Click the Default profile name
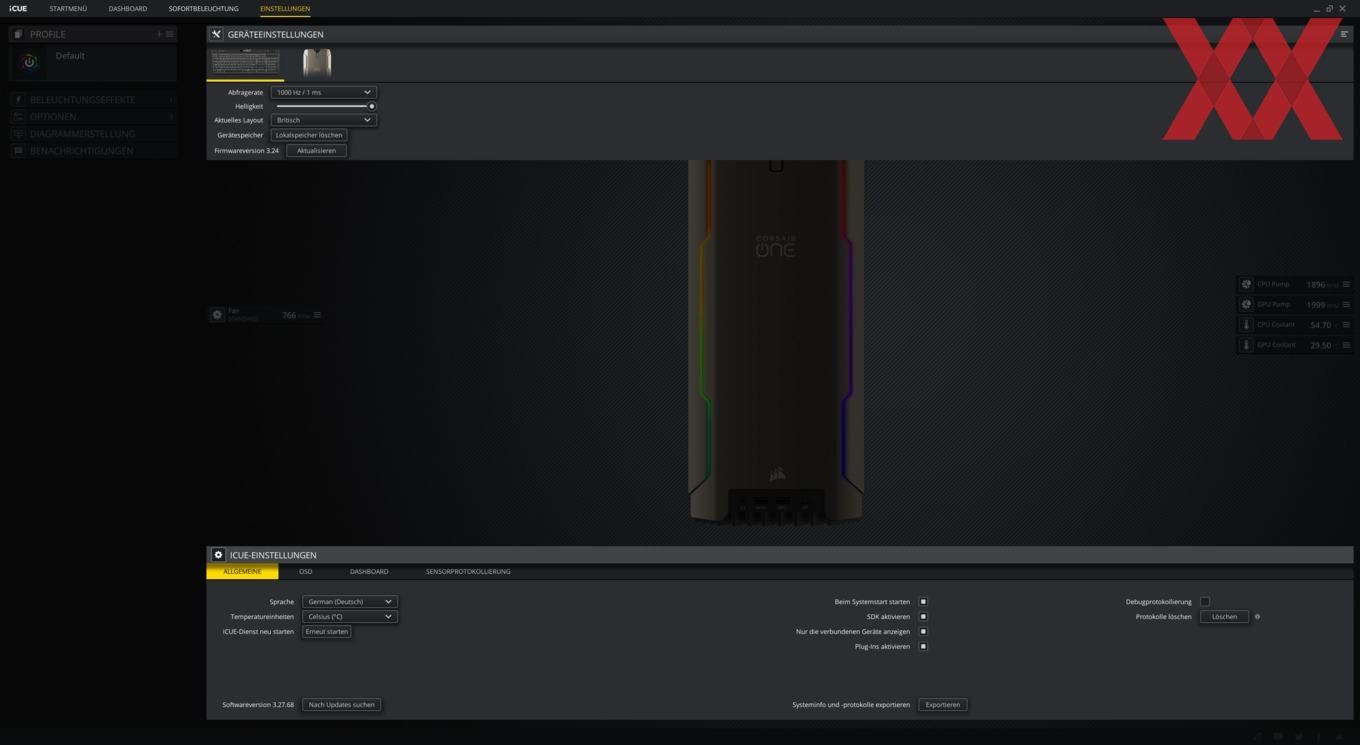 (x=70, y=56)
